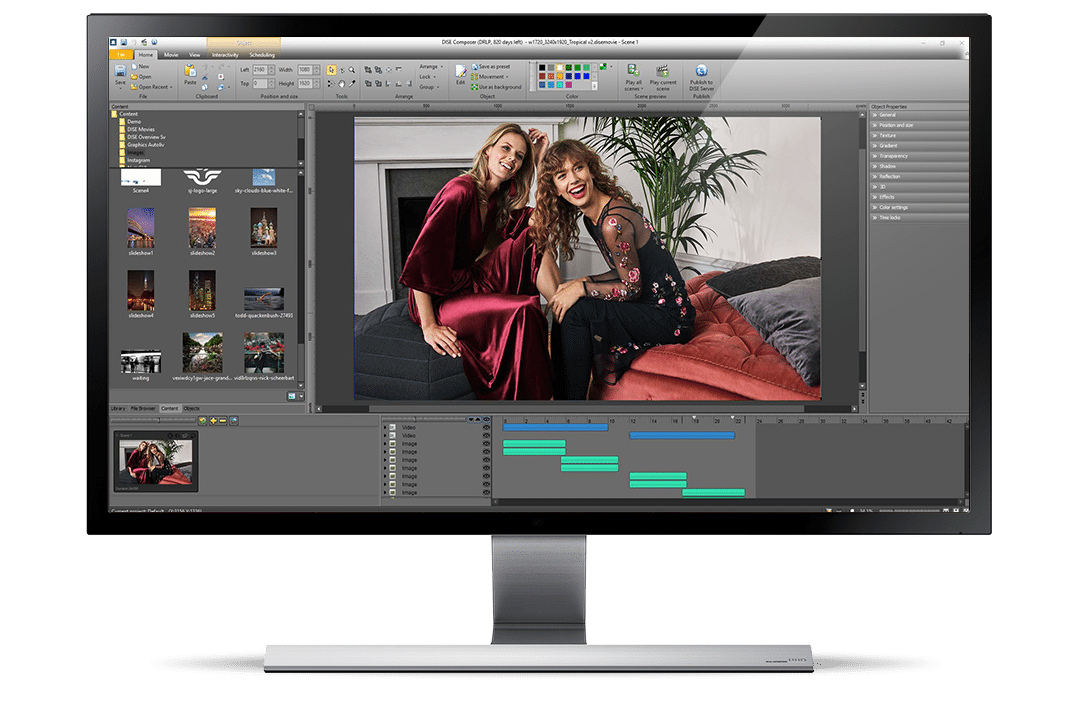Switch to the Movie ribbon tab
Image resolution: width=1080 pixels, height=725 pixels.
171,55
